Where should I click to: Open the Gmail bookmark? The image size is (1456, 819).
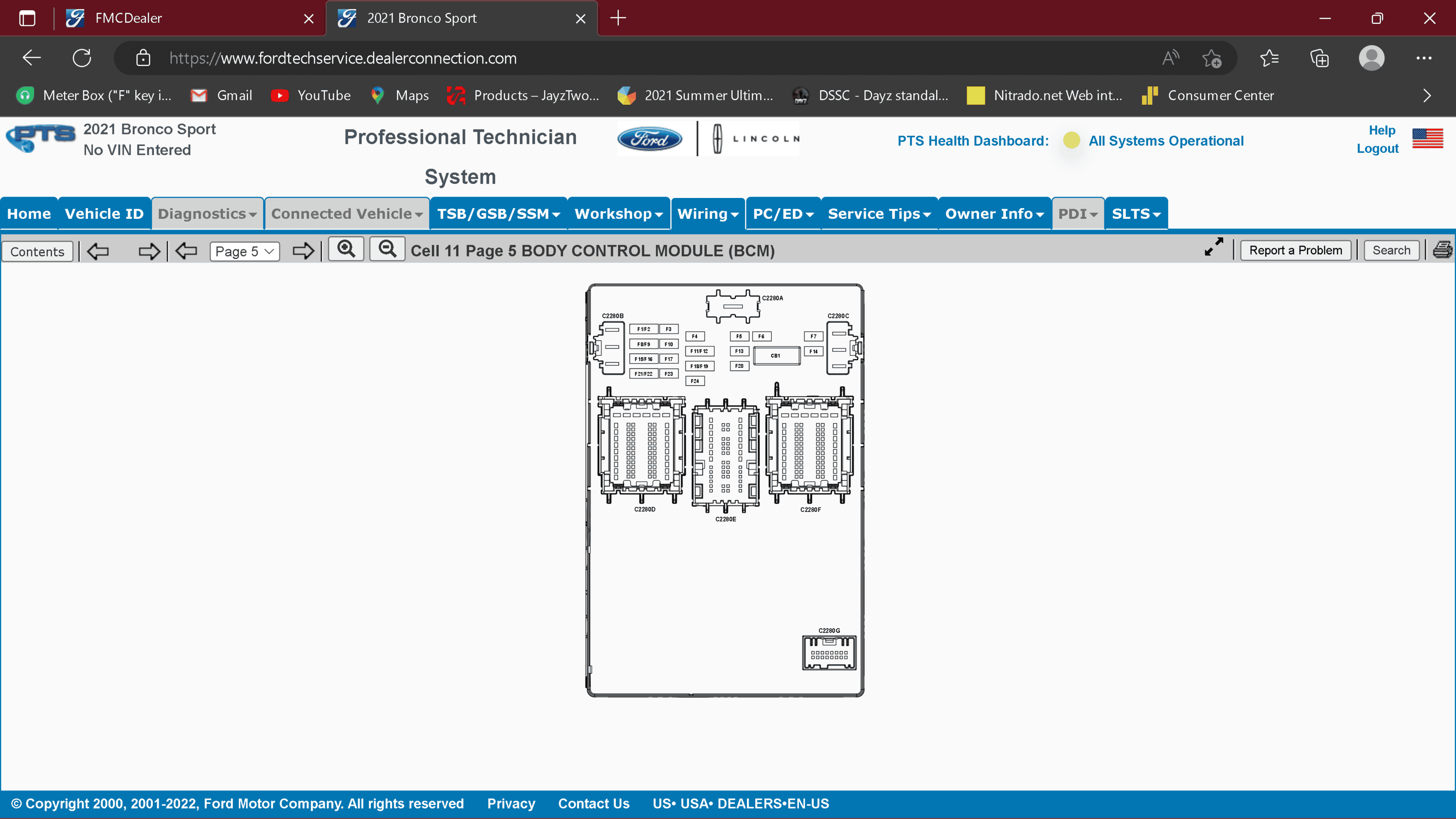pyautogui.click(x=222, y=96)
